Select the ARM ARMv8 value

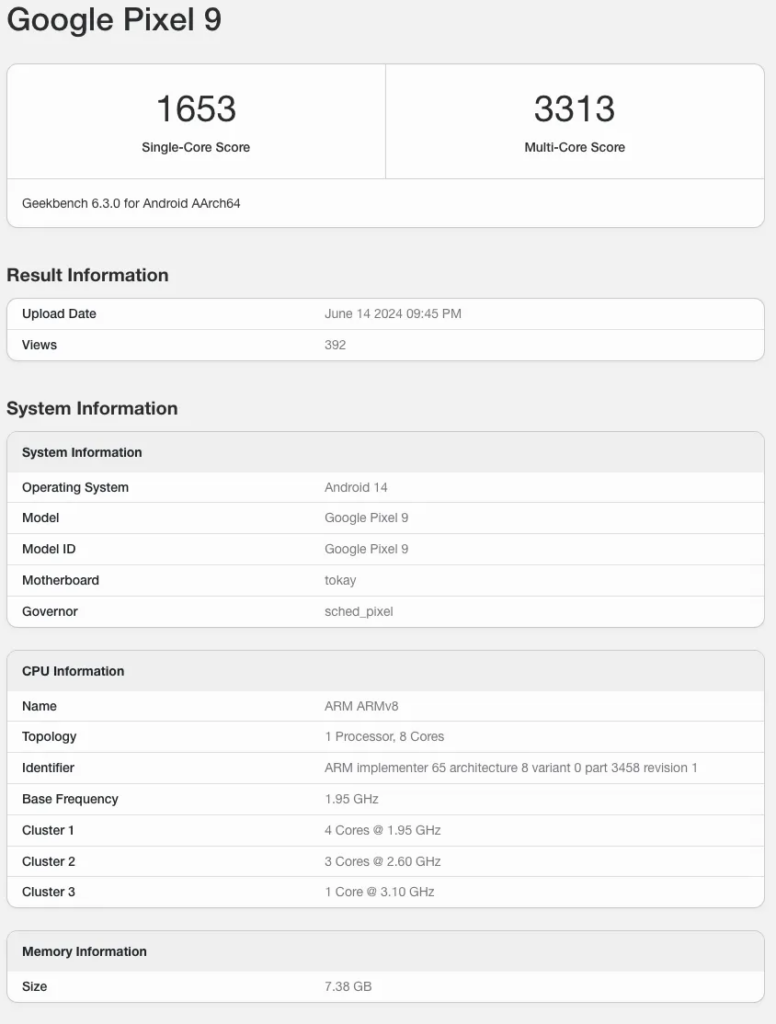(x=361, y=706)
